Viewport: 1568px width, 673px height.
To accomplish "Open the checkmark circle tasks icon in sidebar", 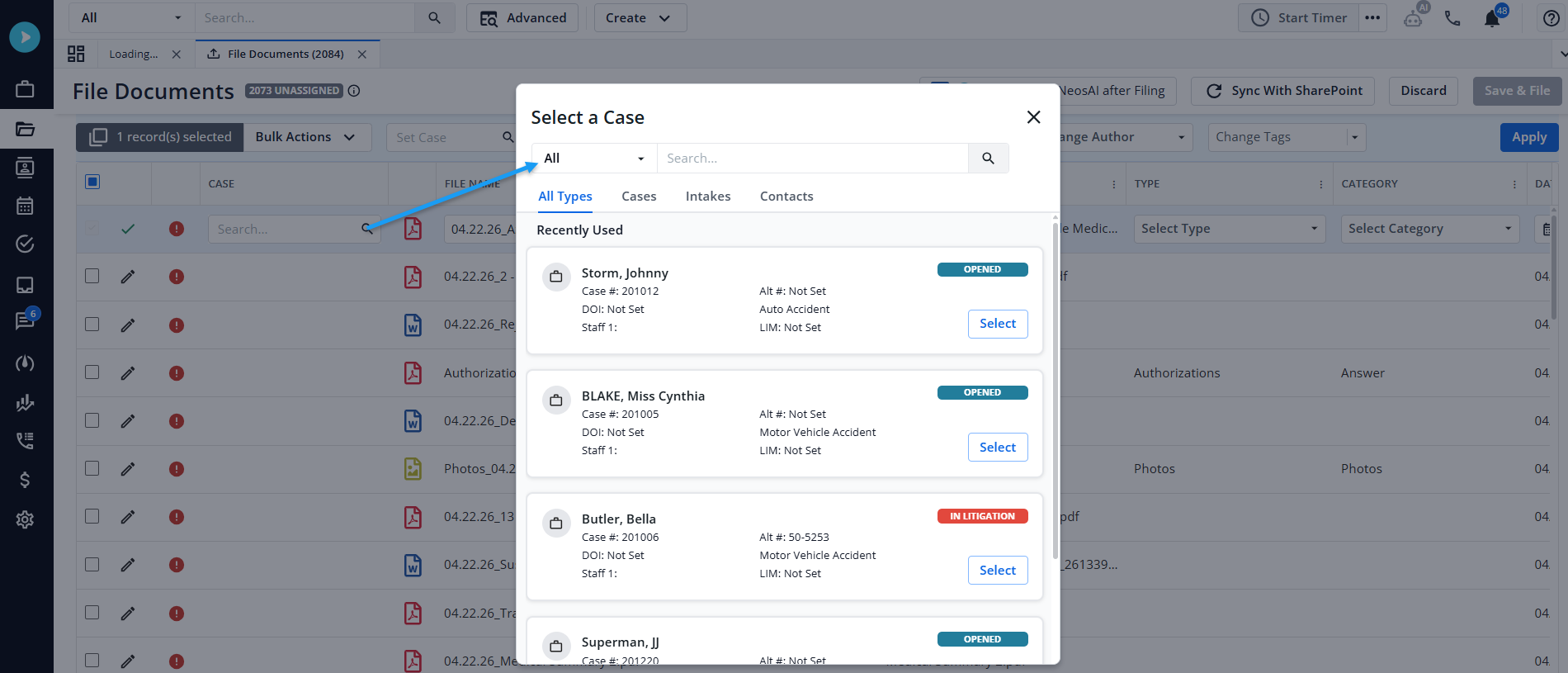I will (25, 244).
